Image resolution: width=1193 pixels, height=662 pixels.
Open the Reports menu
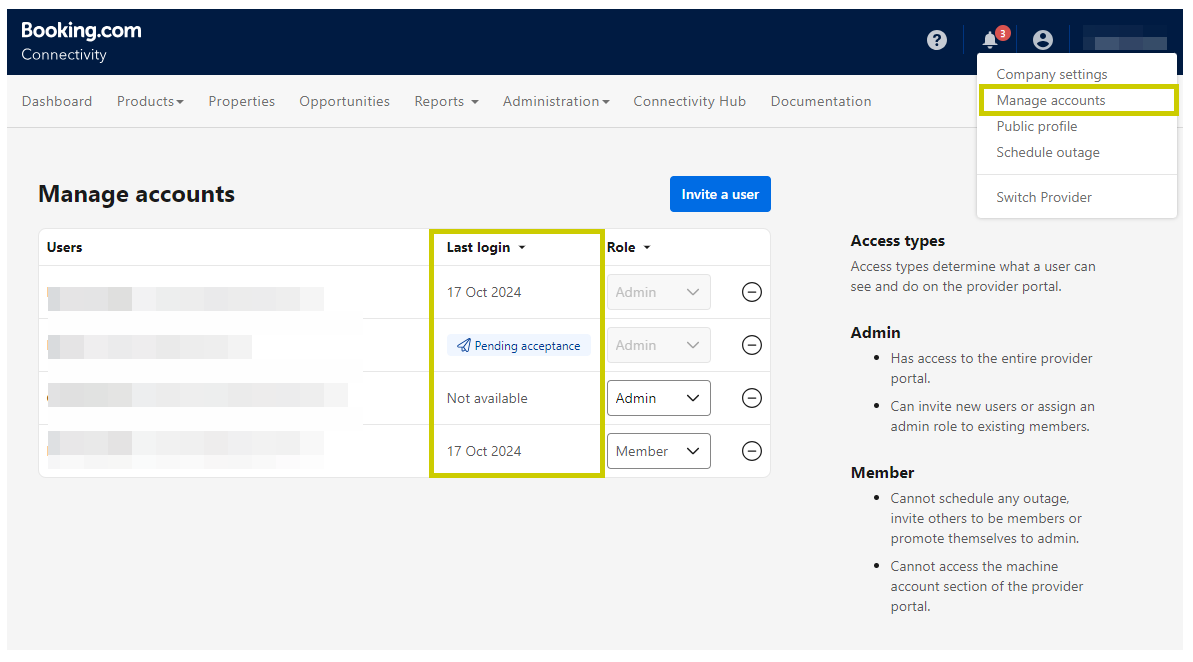[x=446, y=101]
